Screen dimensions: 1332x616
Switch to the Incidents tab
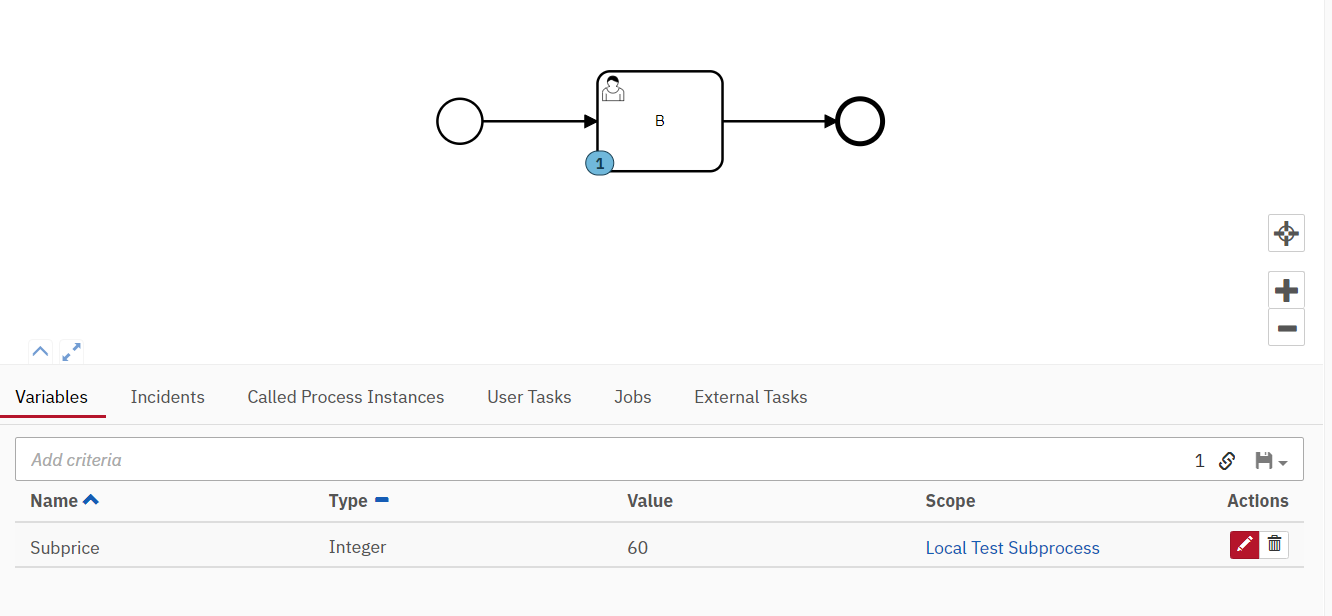167,397
